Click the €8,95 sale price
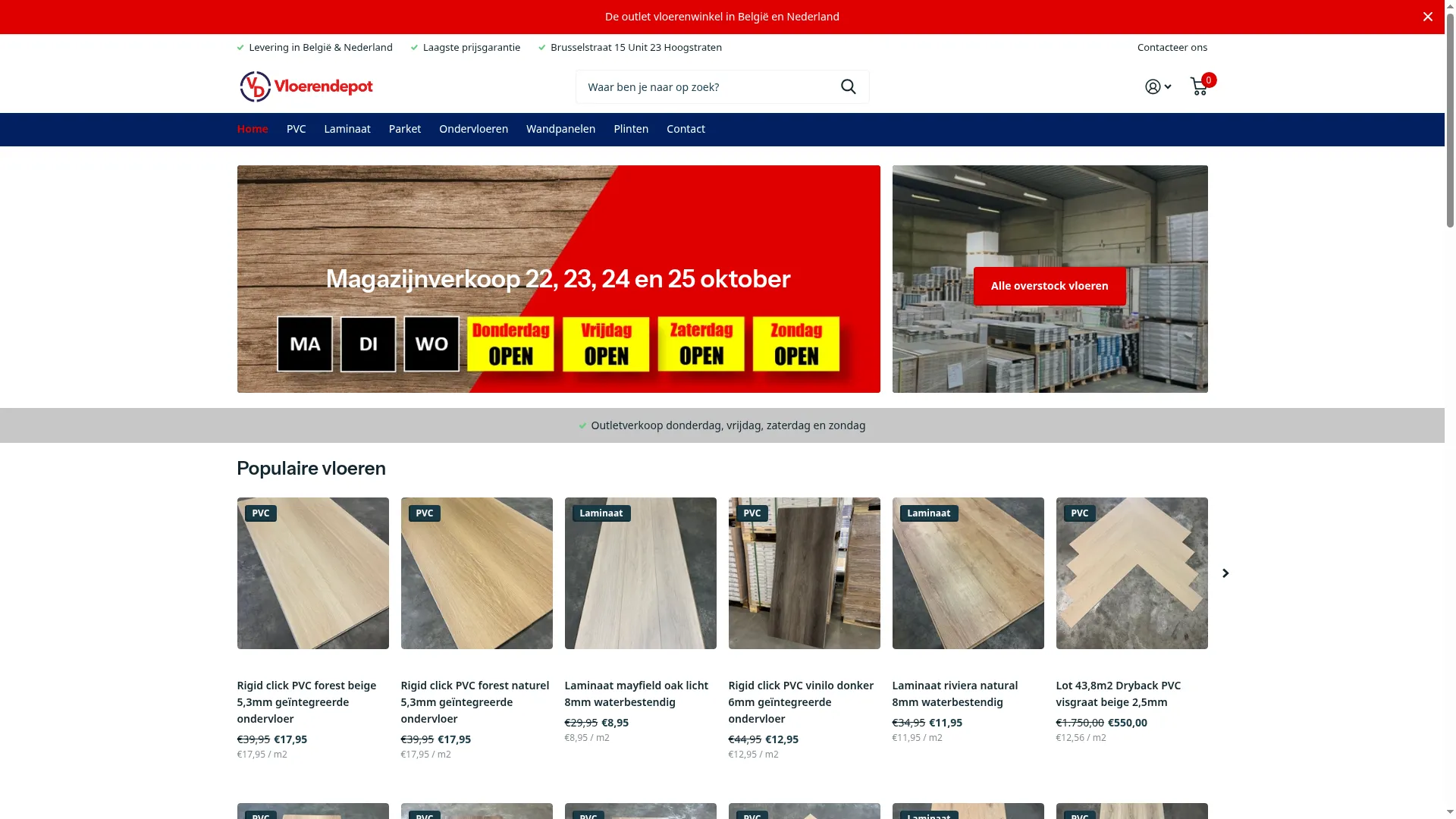Viewport: 1456px width, 819px height. pyautogui.click(x=614, y=723)
